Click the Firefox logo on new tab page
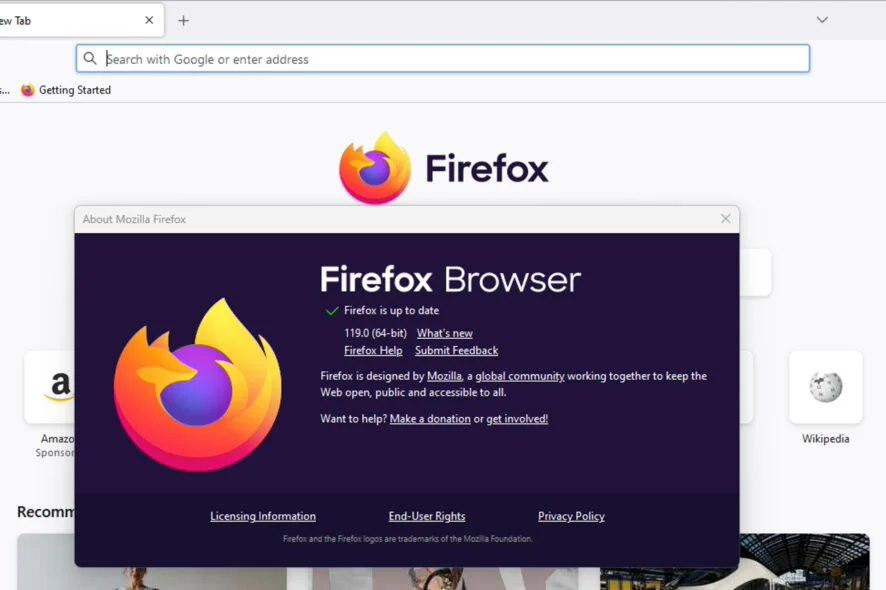Image resolution: width=886 pixels, height=590 pixels. [375, 168]
